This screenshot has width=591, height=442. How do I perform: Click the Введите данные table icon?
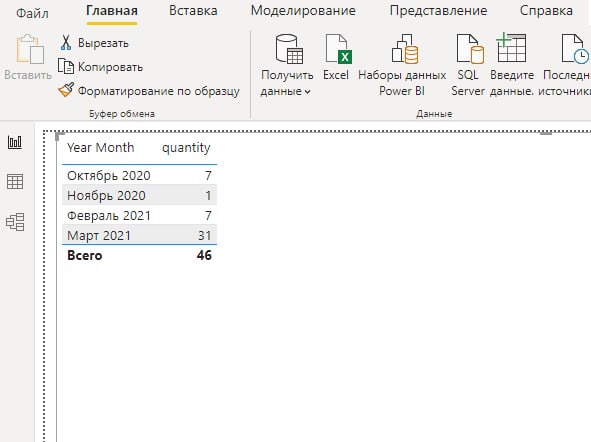point(511,48)
